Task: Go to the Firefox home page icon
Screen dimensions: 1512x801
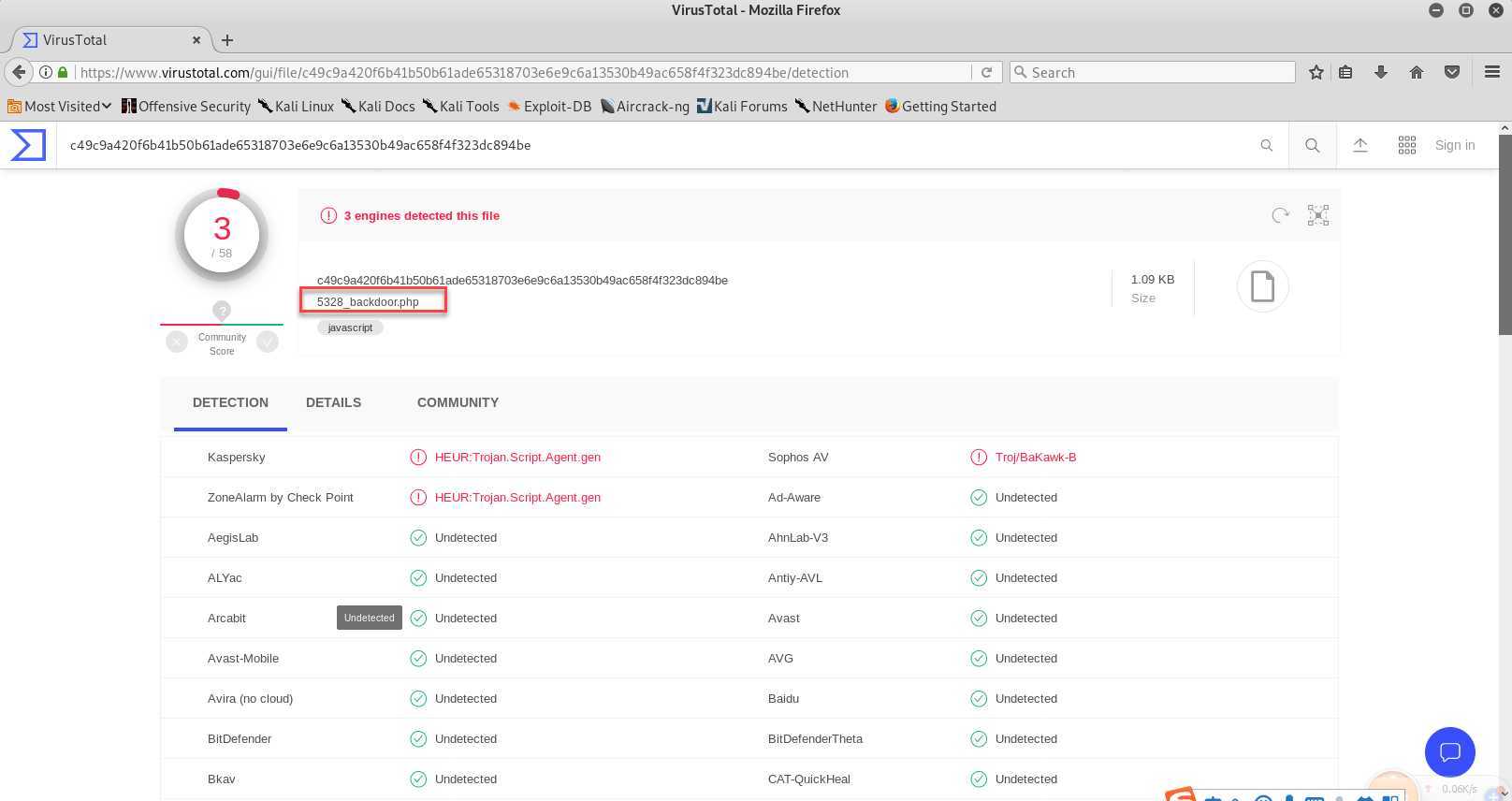Action: coord(1417,72)
